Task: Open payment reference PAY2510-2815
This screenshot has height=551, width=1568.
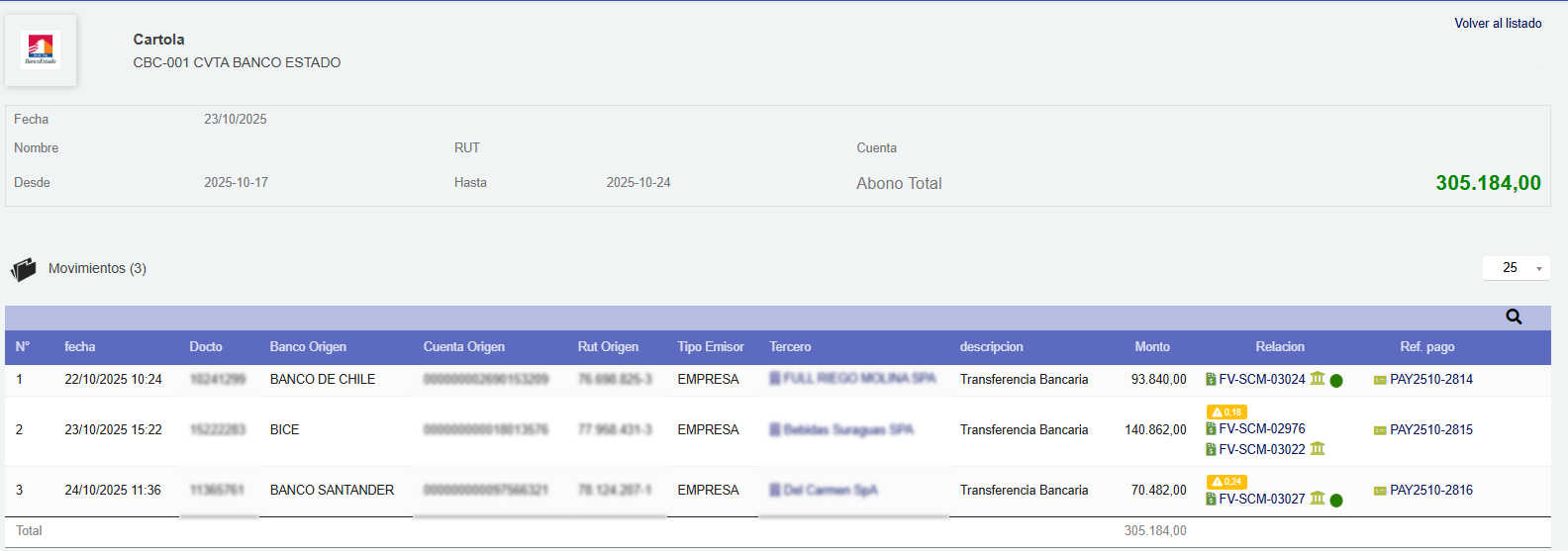Action: tap(1430, 430)
